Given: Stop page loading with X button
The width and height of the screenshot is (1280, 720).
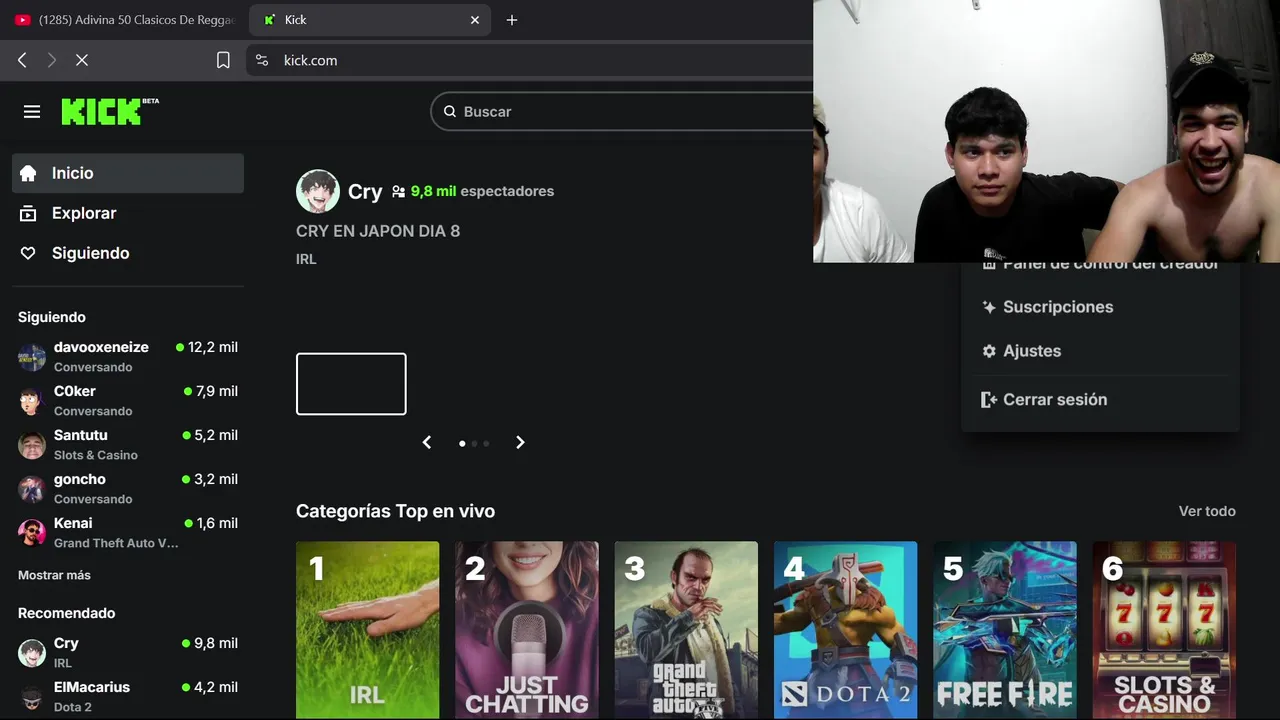Looking at the screenshot, I should pos(82,60).
